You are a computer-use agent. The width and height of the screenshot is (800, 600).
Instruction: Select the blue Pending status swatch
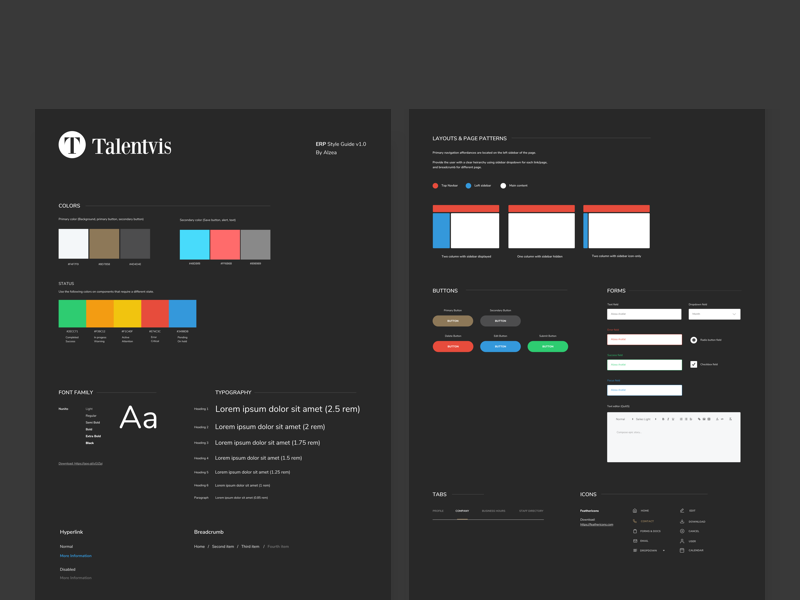click(x=183, y=313)
